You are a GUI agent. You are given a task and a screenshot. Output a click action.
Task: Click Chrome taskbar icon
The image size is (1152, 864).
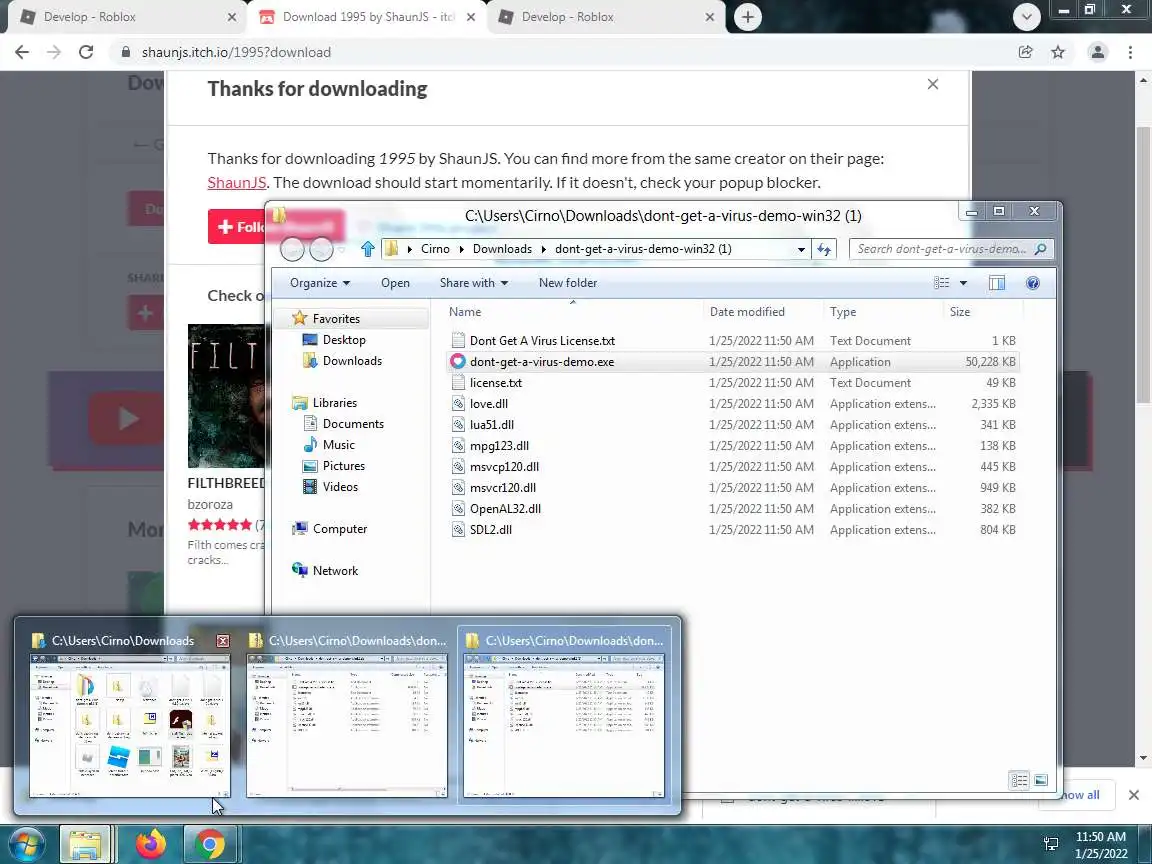point(209,844)
